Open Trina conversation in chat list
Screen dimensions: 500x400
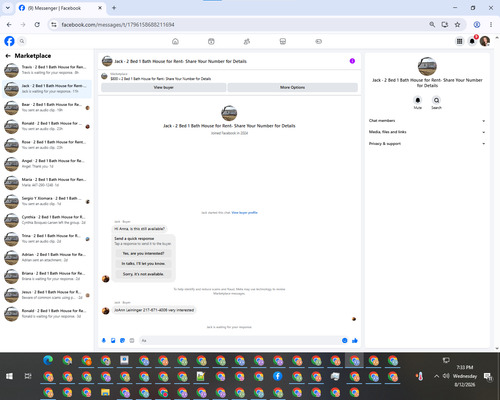(x=47, y=239)
